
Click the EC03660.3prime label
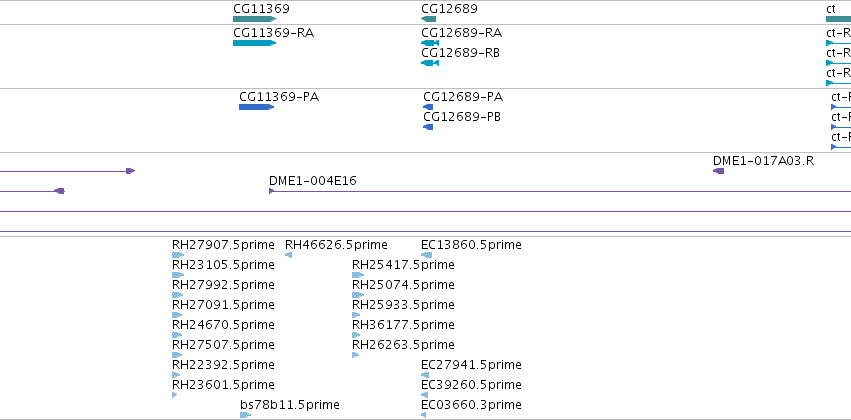pos(471,405)
